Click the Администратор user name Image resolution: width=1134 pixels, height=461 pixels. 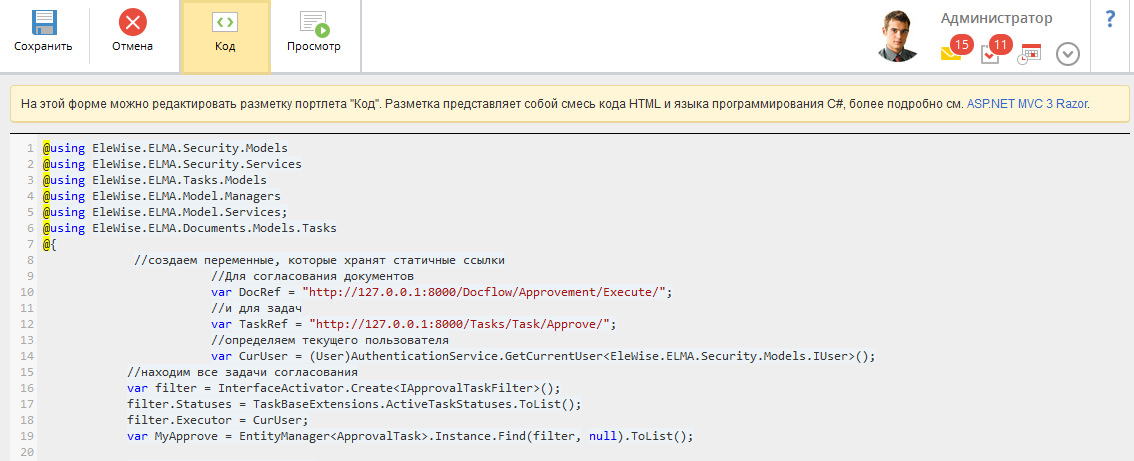pyautogui.click(x=996, y=18)
